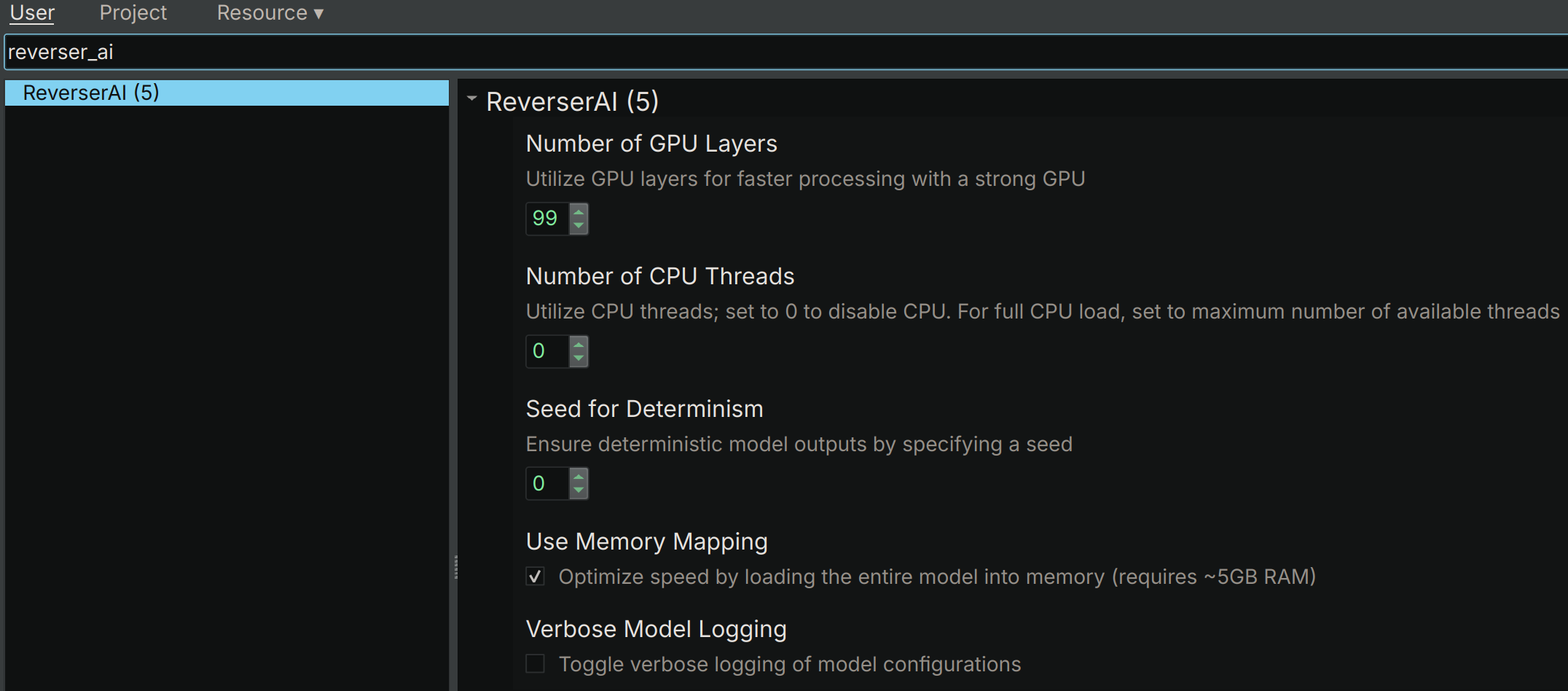Switch to the Project settings tab
This screenshot has width=1568, height=691.
point(133,13)
